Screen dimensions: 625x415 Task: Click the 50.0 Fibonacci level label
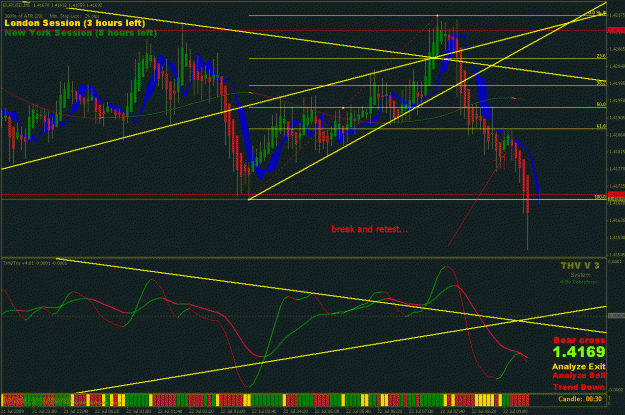pos(601,104)
